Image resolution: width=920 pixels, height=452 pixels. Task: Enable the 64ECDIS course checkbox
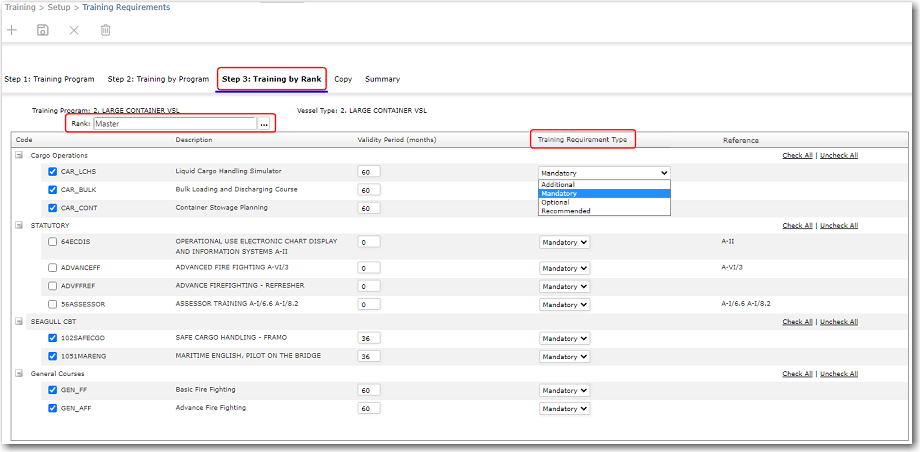pos(53,242)
